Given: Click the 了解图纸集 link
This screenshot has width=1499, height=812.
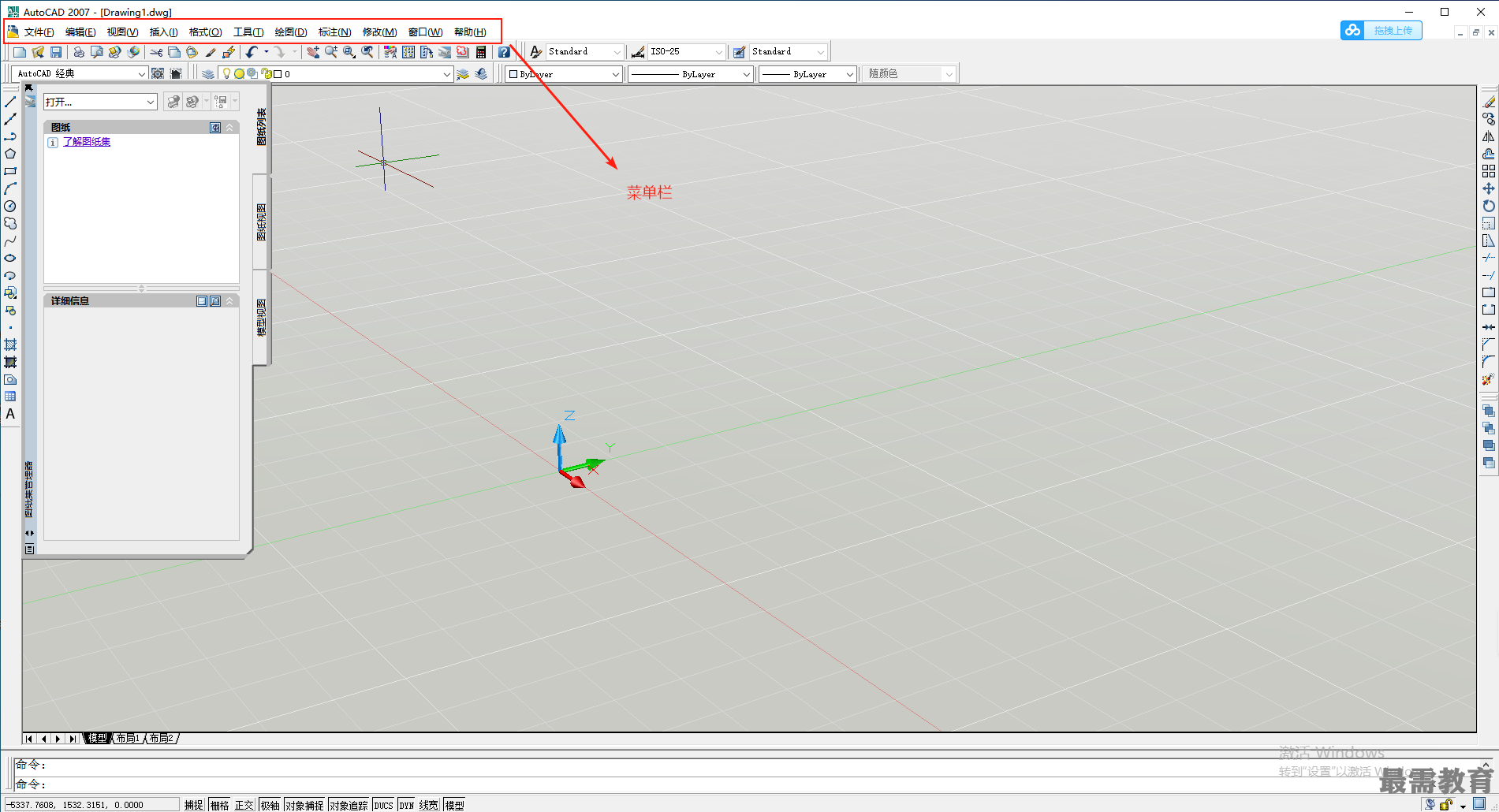Looking at the screenshot, I should (x=87, y=142).
